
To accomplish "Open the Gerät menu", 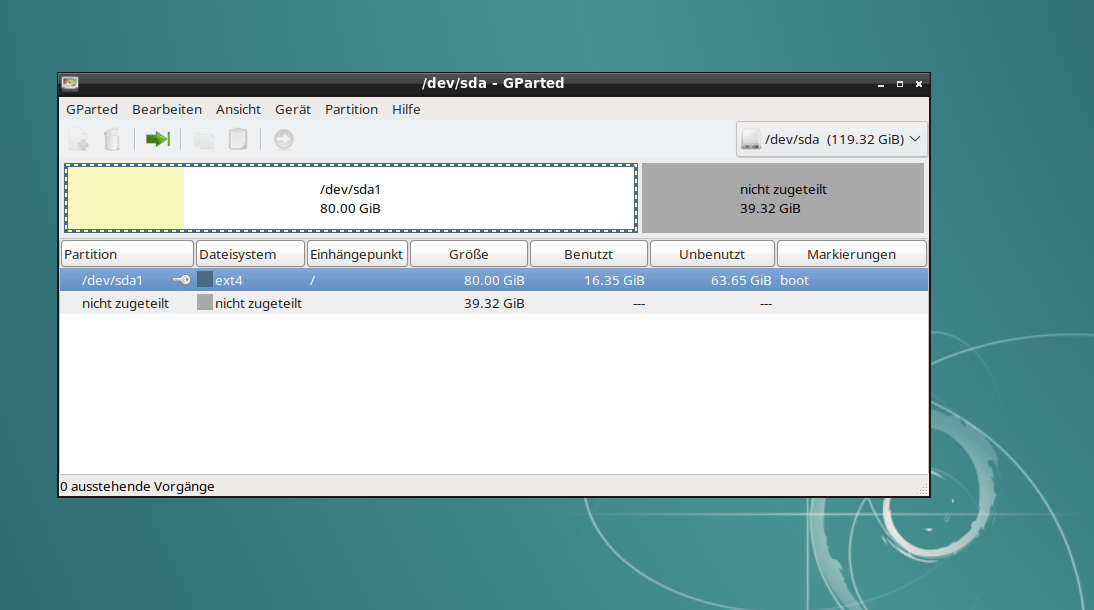I will 292,110.
